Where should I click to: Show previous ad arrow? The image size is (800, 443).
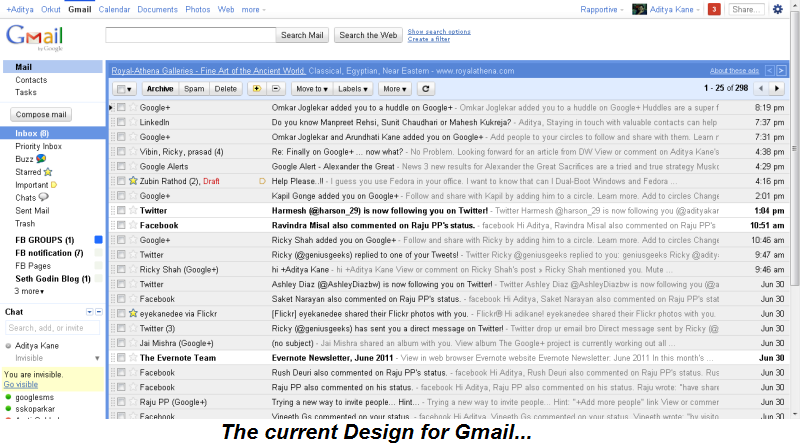coord(770,70)
